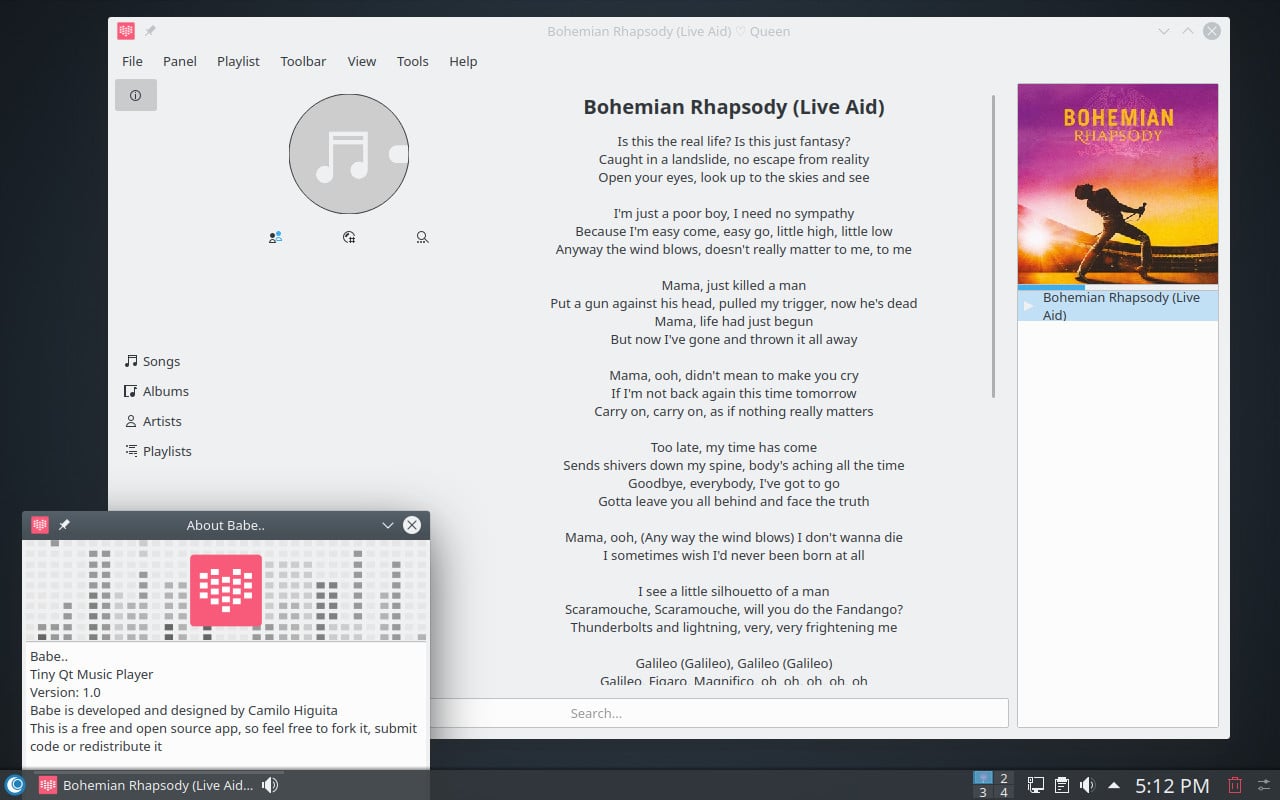Browse the Artists view
Image resolution: width=1280 pixels, height=800 pixels.
tap(161, 421)
